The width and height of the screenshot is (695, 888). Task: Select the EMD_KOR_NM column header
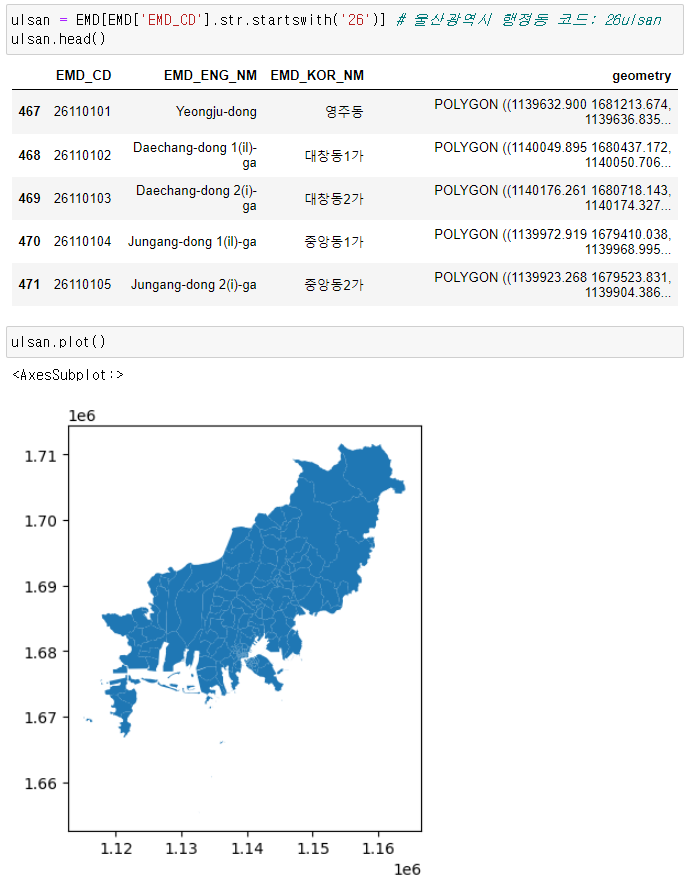coord(317,75)
